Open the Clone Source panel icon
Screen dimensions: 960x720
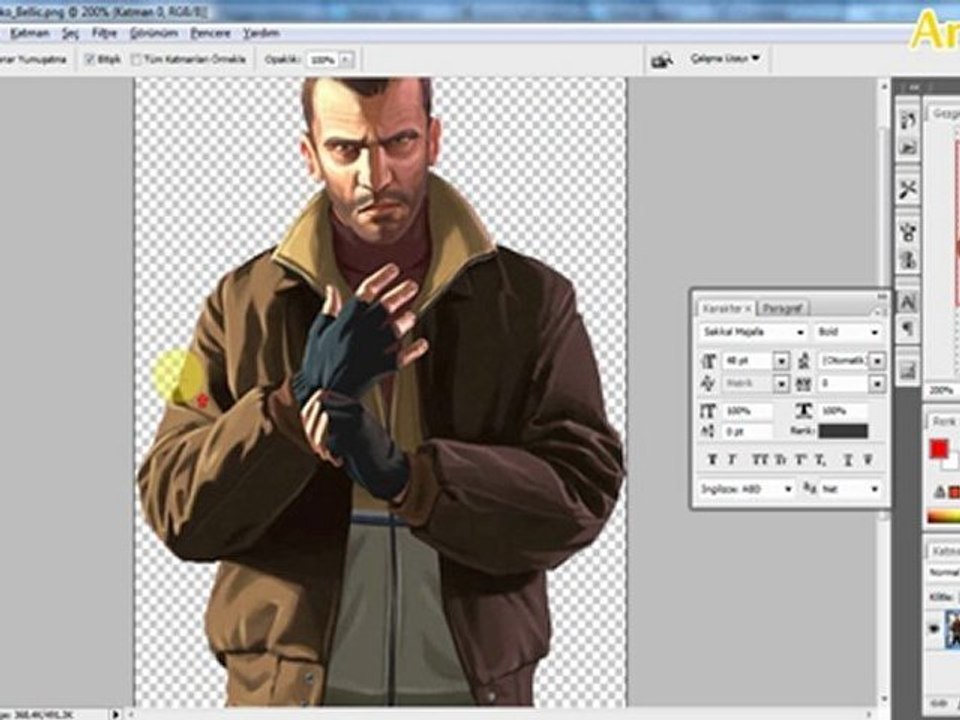click(907, 260)
